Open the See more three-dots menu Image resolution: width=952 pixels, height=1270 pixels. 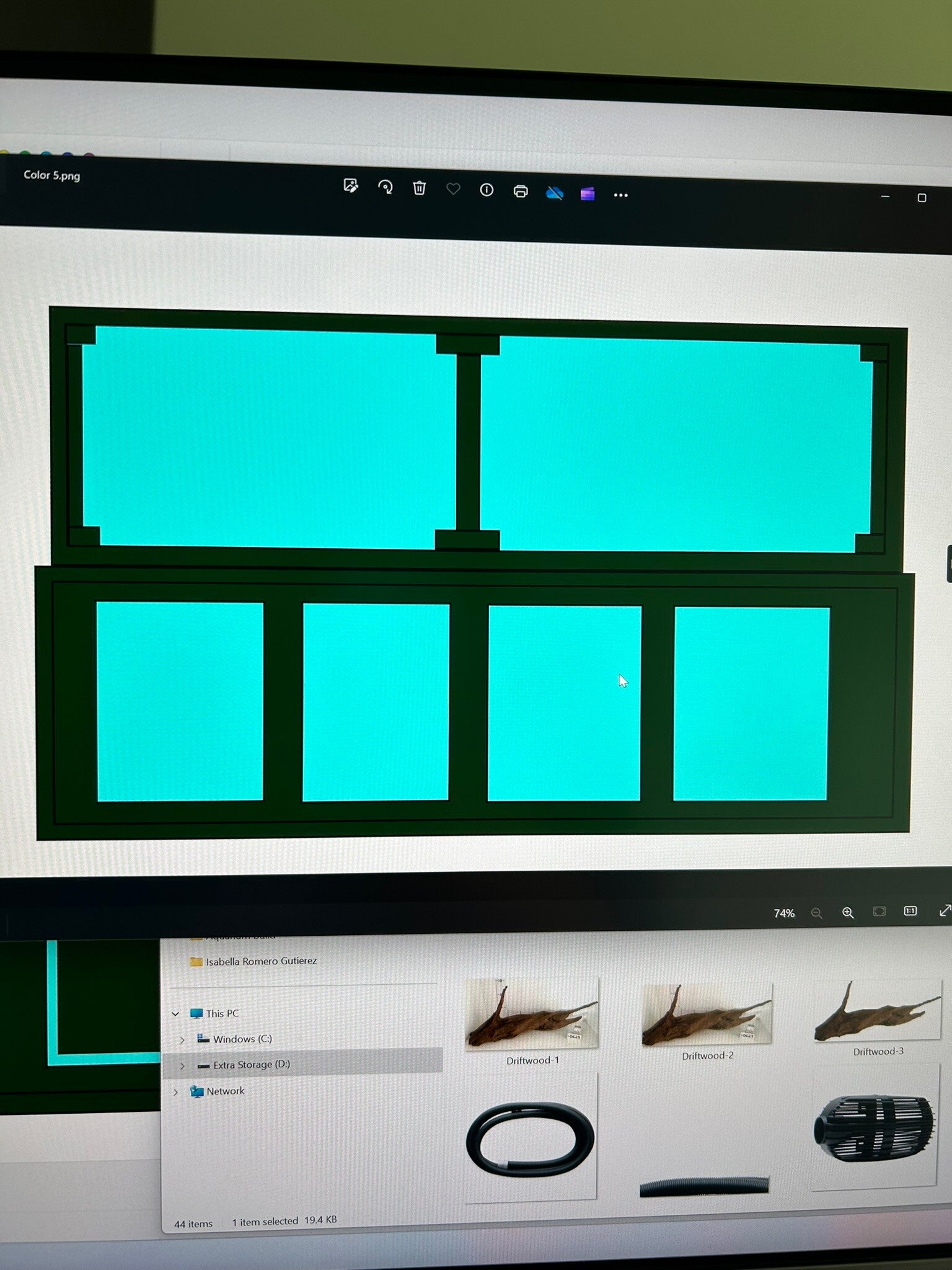[620, 195]
